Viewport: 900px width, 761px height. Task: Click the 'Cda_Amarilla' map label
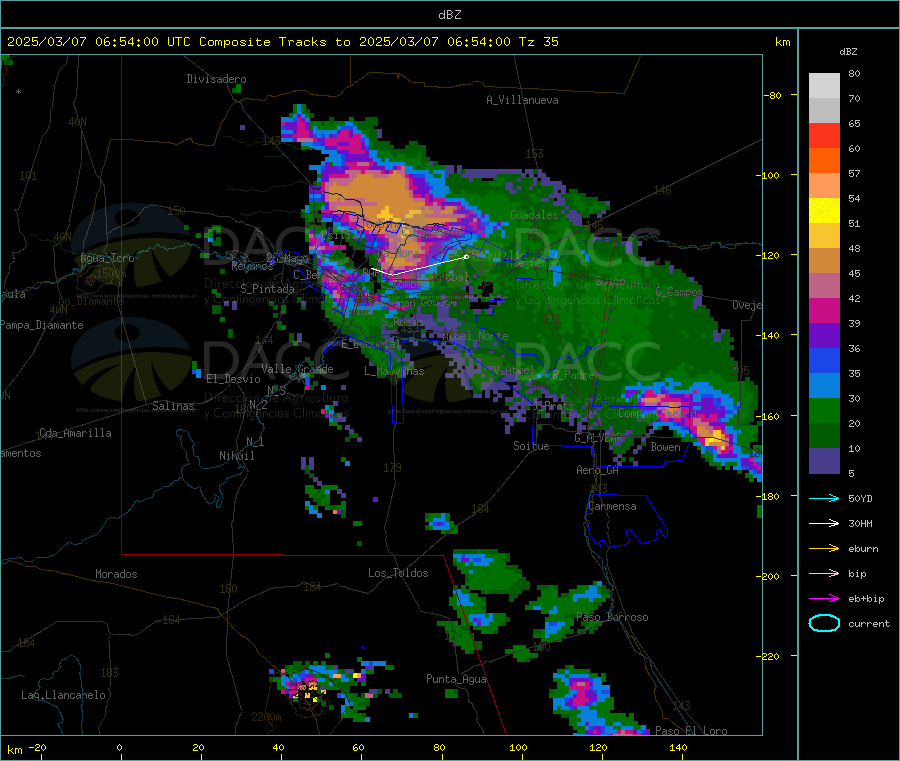75,433
